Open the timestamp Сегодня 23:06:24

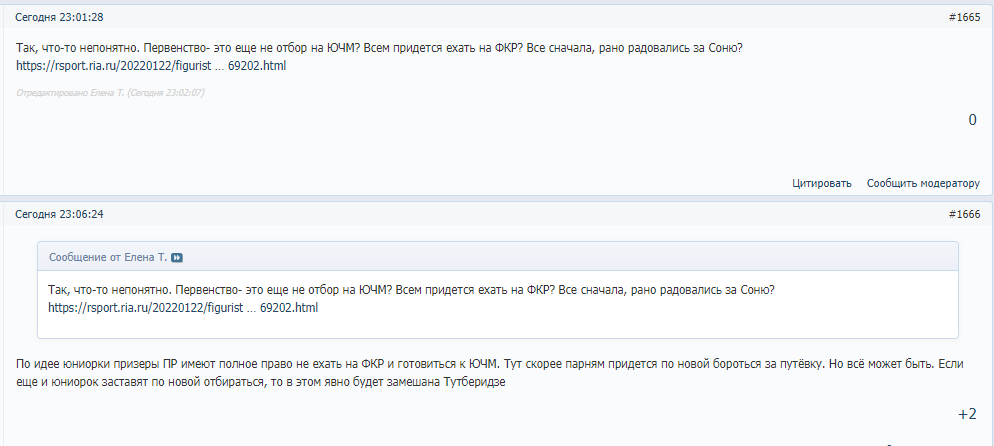pos(60,214)
